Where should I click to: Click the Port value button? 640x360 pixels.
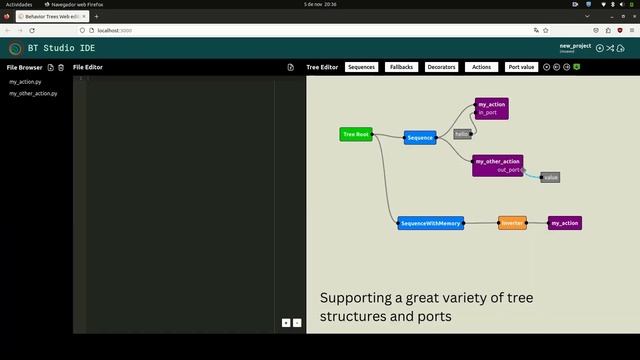(x=521, y=67)
